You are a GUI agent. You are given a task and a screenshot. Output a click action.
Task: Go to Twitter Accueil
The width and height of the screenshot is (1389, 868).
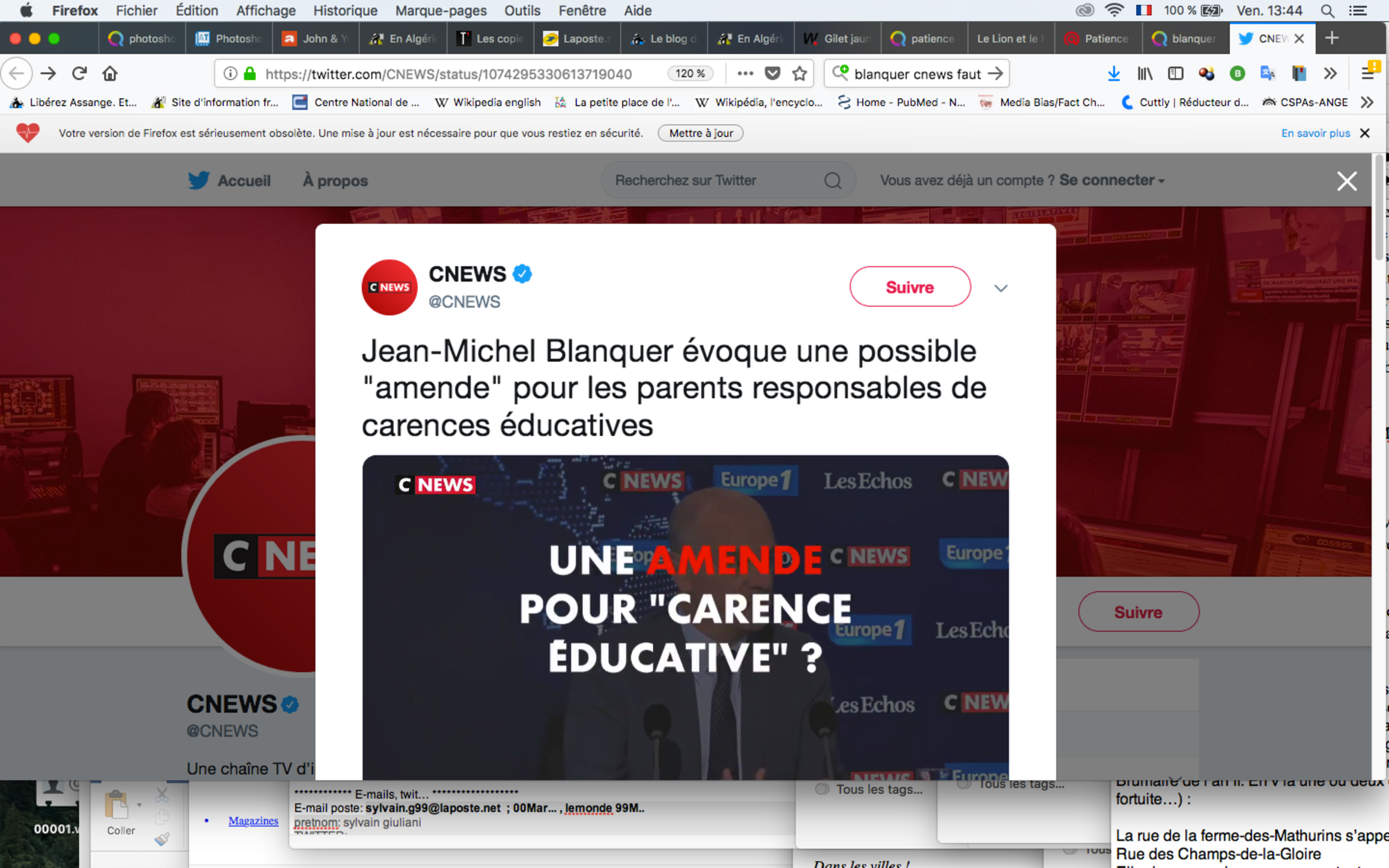click(x=229, y=181)
